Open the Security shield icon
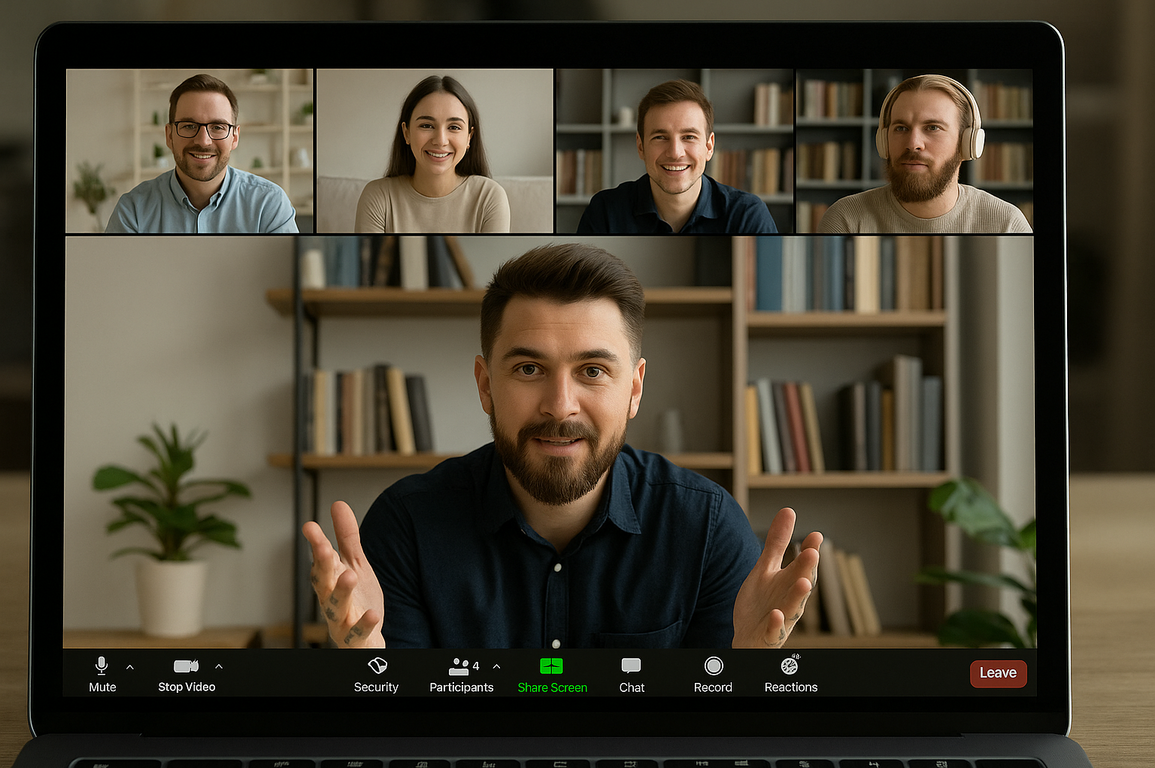 click(377, 666)
